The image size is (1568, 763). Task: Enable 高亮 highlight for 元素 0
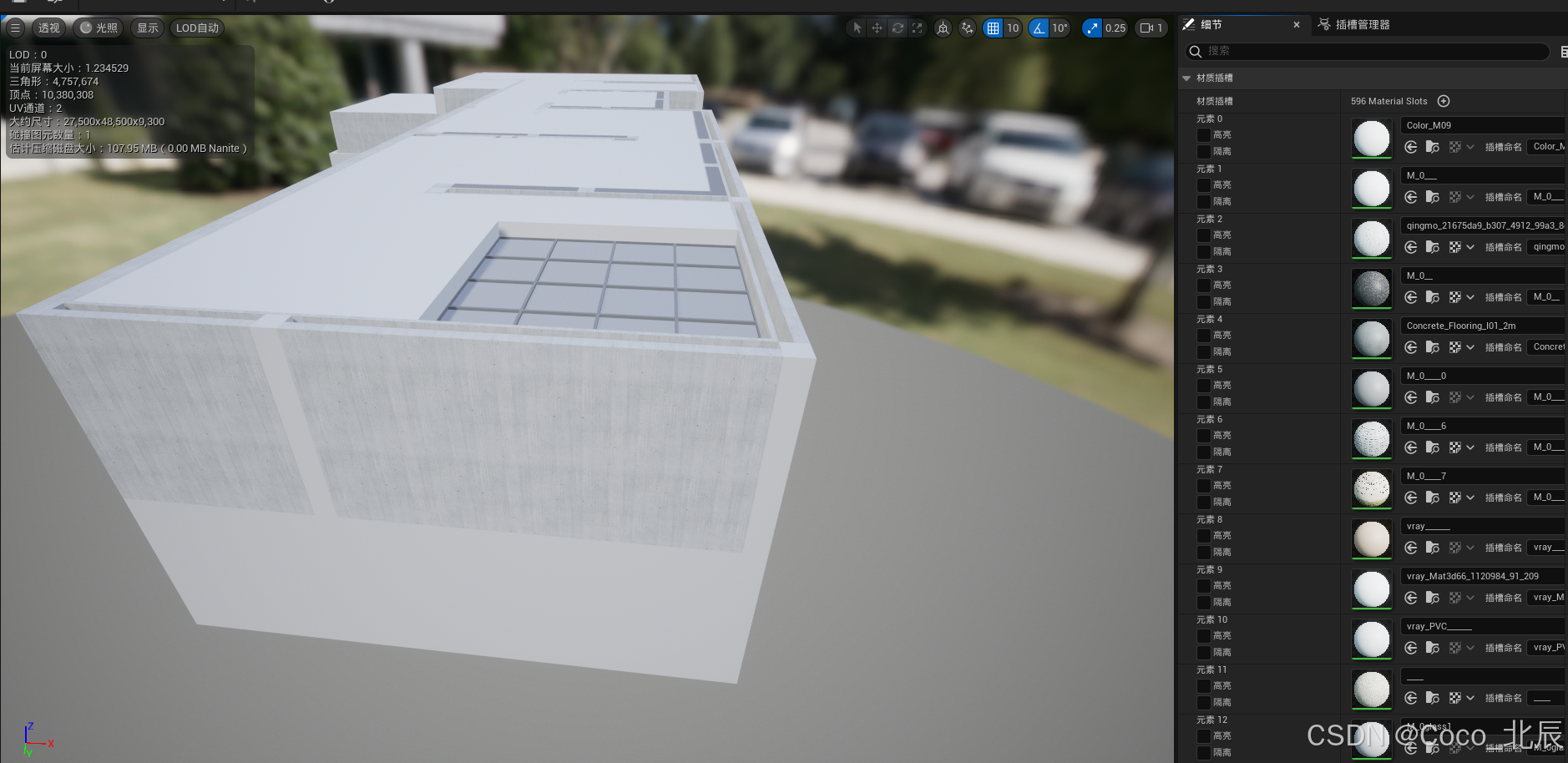[1204, 134]
